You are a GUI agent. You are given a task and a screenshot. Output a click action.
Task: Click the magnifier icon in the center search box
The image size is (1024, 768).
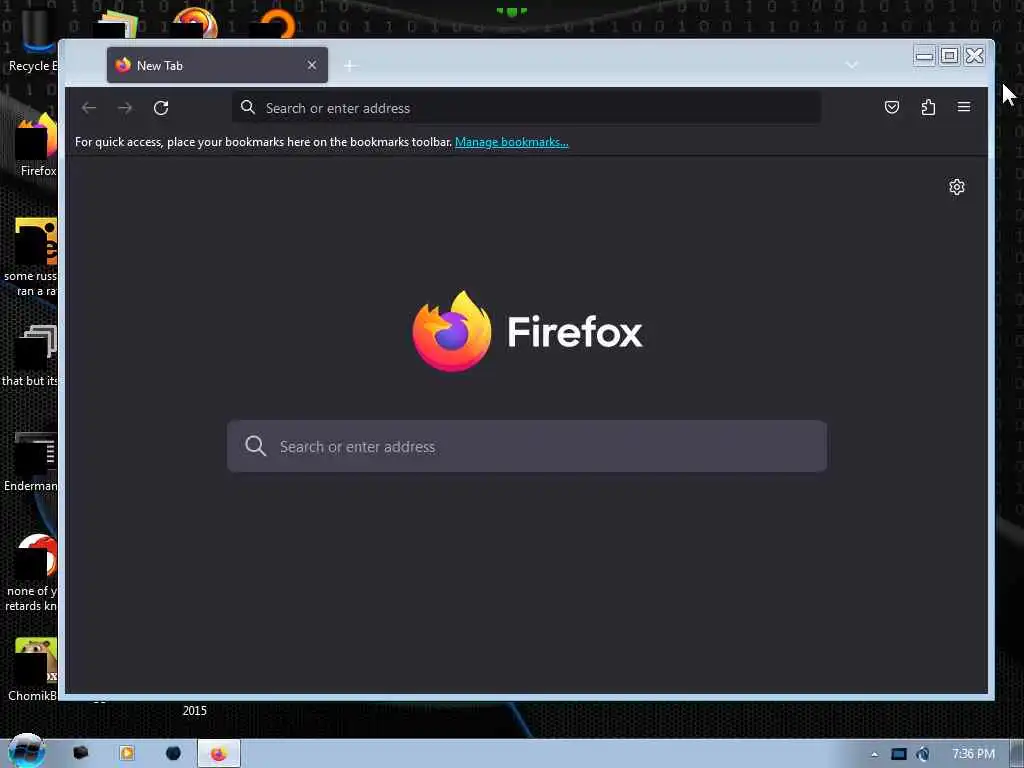click(255, 446)
